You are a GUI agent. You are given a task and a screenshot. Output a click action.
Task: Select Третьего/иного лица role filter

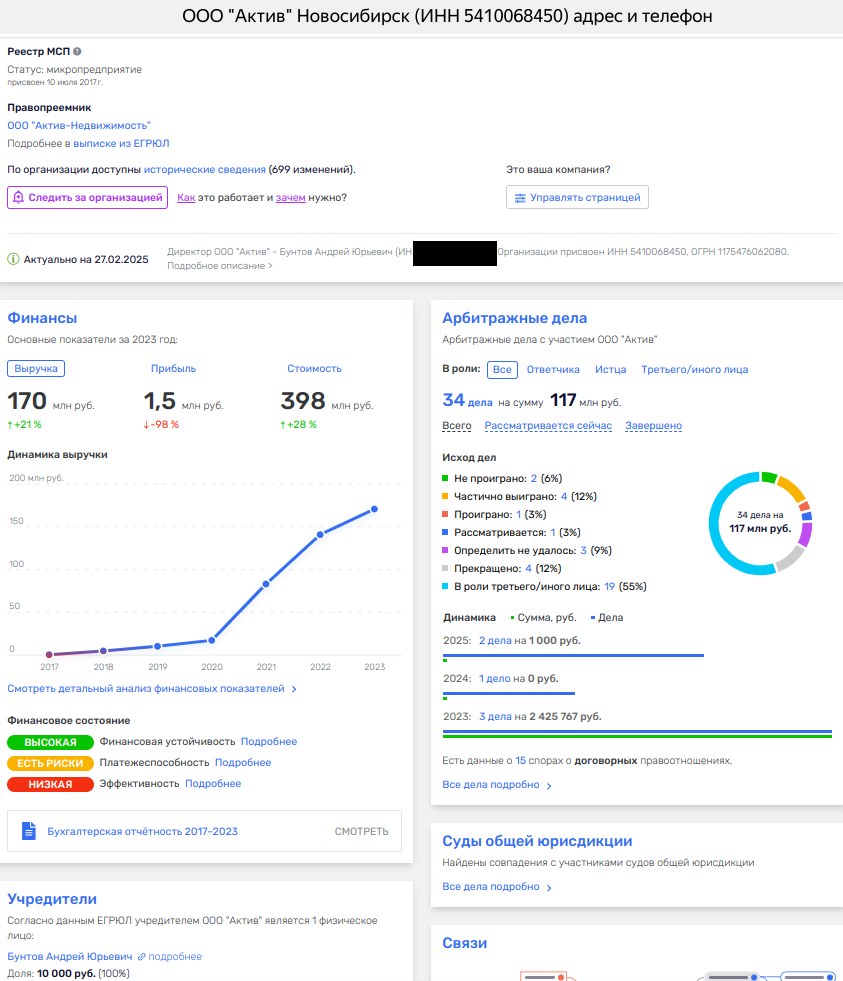(x=695, y=369)
